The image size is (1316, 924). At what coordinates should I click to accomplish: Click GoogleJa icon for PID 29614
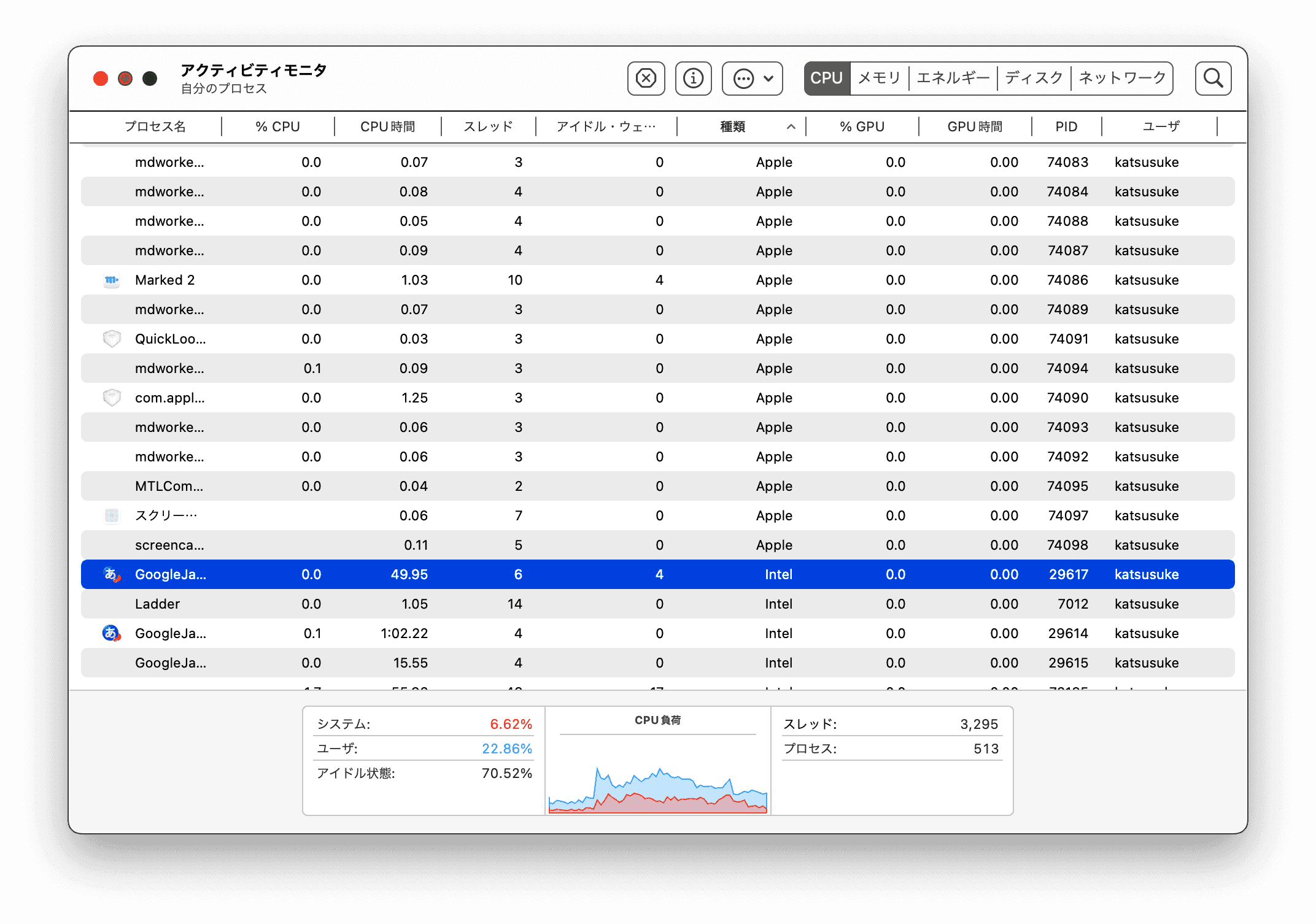[111, 633]
